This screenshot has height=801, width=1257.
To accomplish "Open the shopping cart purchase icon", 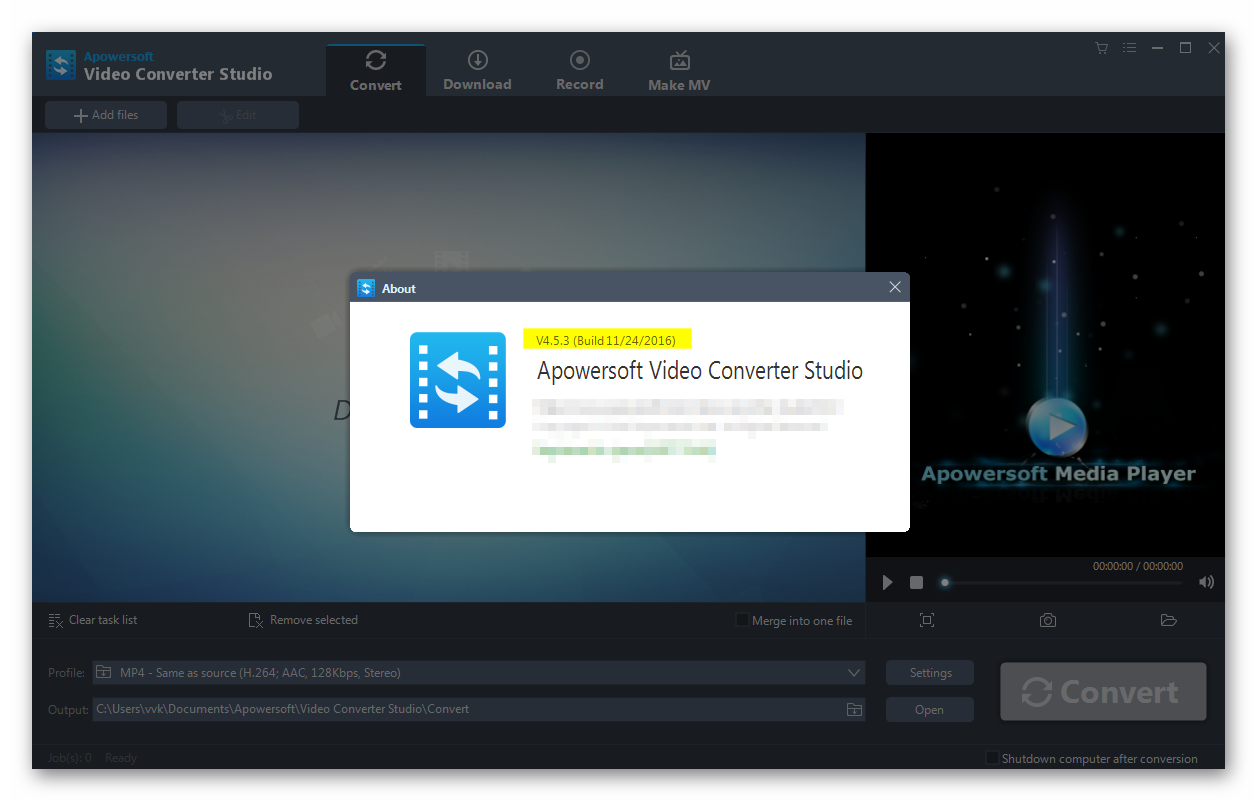I will point(1101,48).
